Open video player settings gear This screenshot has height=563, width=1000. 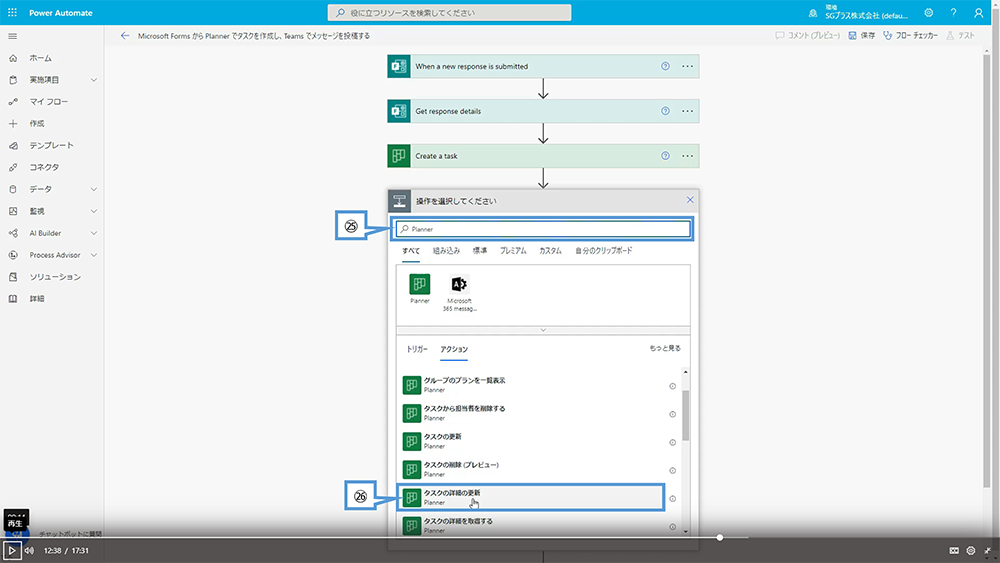click(x=971, y=550)
